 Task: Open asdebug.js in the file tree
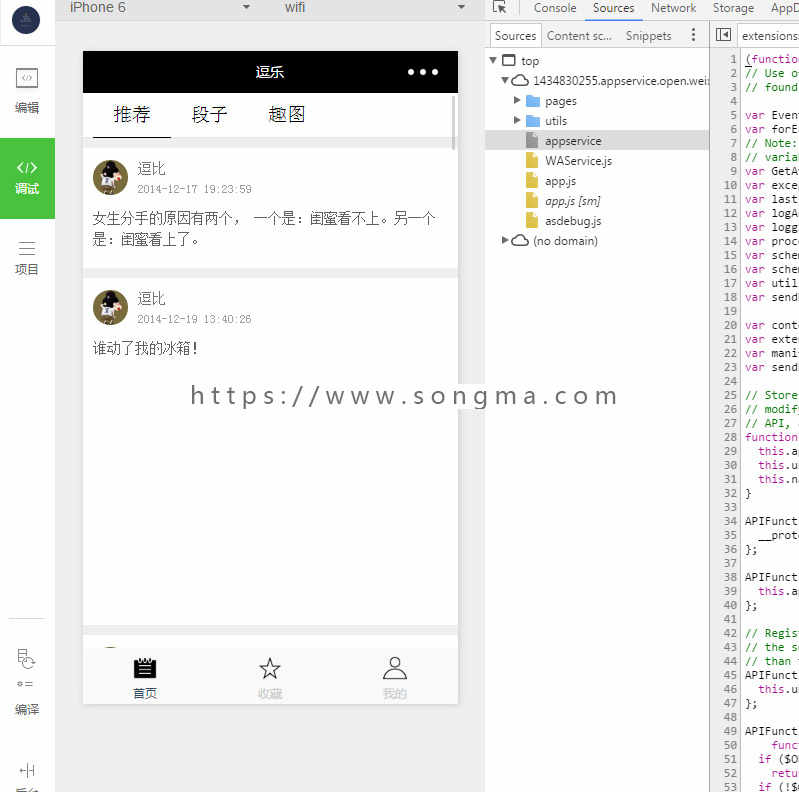(x=573, y=221)
